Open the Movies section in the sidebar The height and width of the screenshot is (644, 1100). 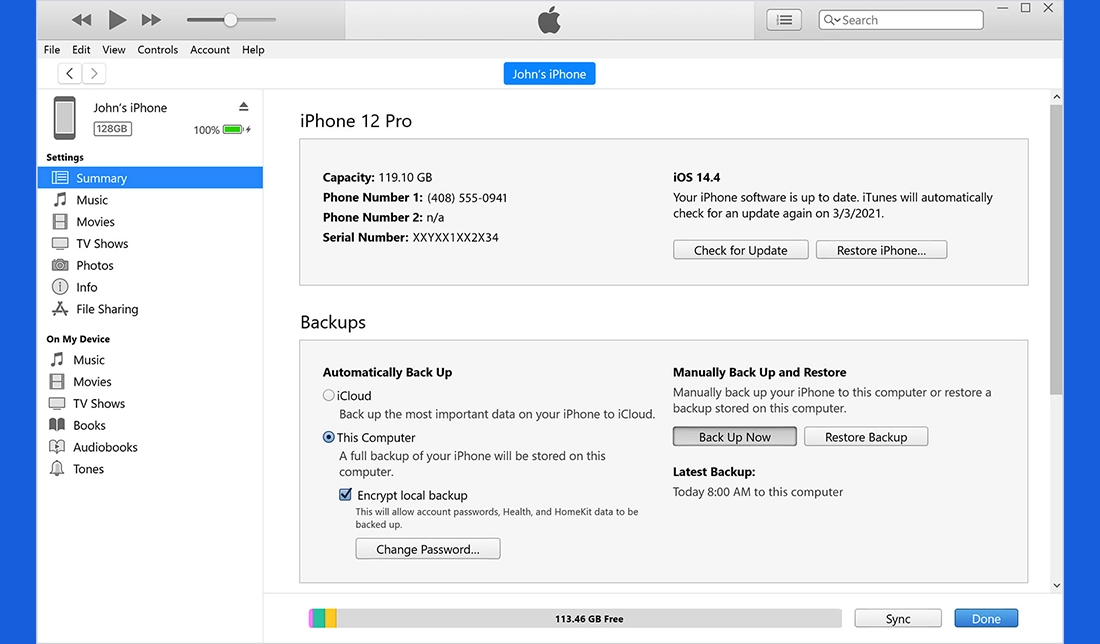point(95,221)
